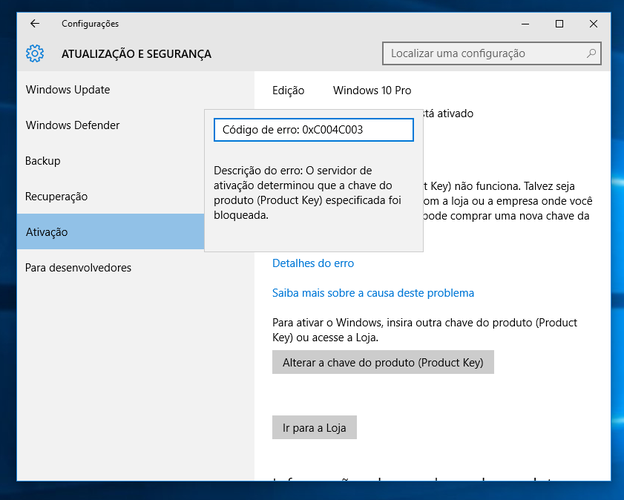Click Alterar a chave do produto button

click(x=383, y=362)
